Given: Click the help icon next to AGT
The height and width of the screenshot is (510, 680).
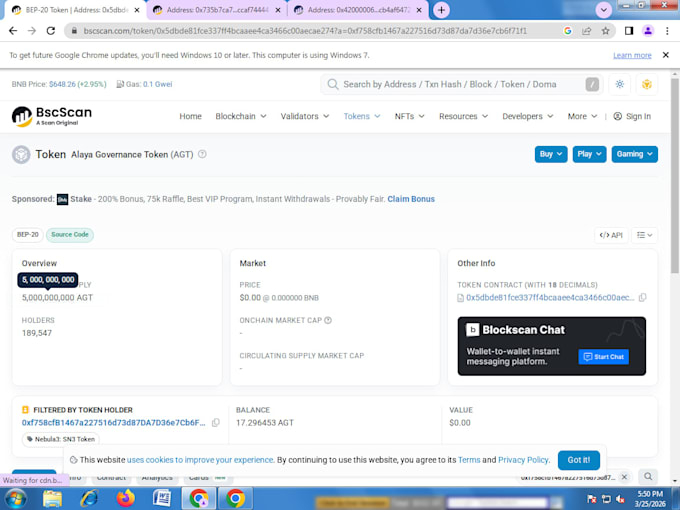Looking at the screenshot, I should pos(202,154).
